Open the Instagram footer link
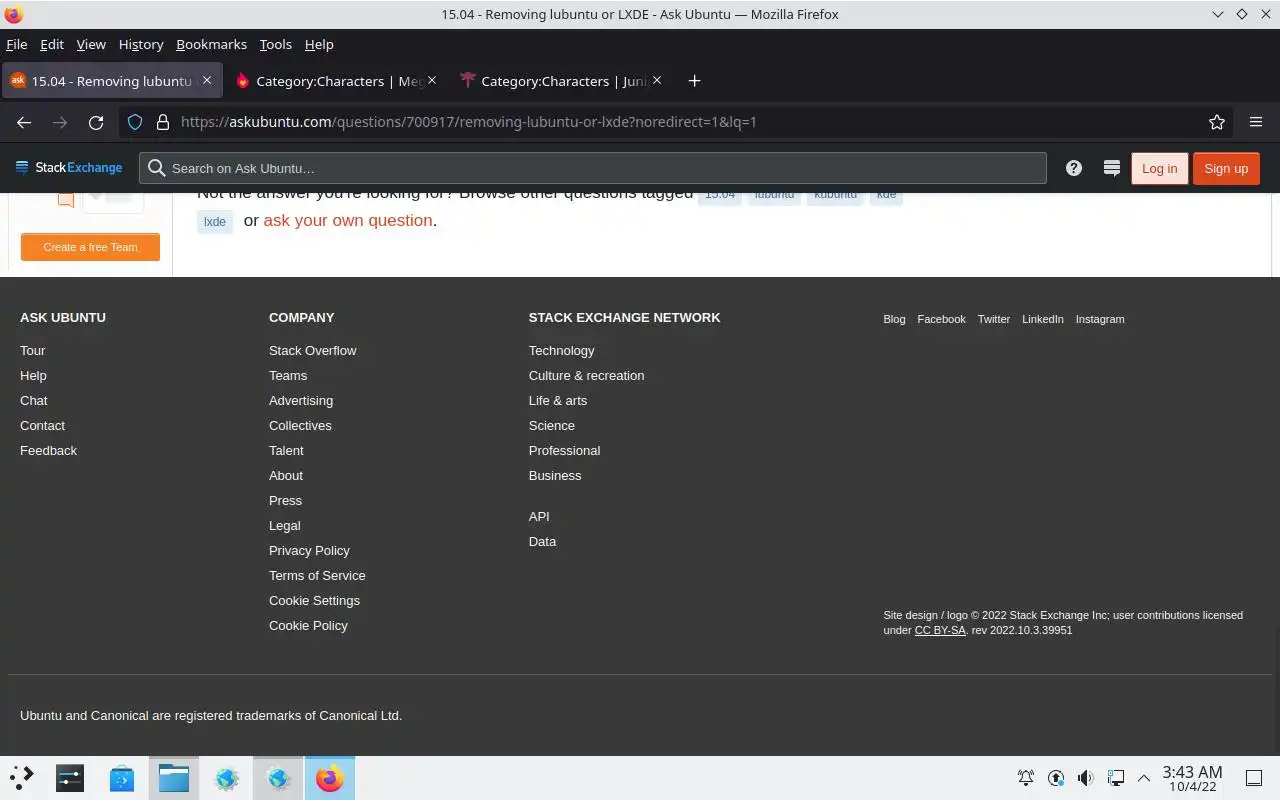 [x=1100, y=319]
